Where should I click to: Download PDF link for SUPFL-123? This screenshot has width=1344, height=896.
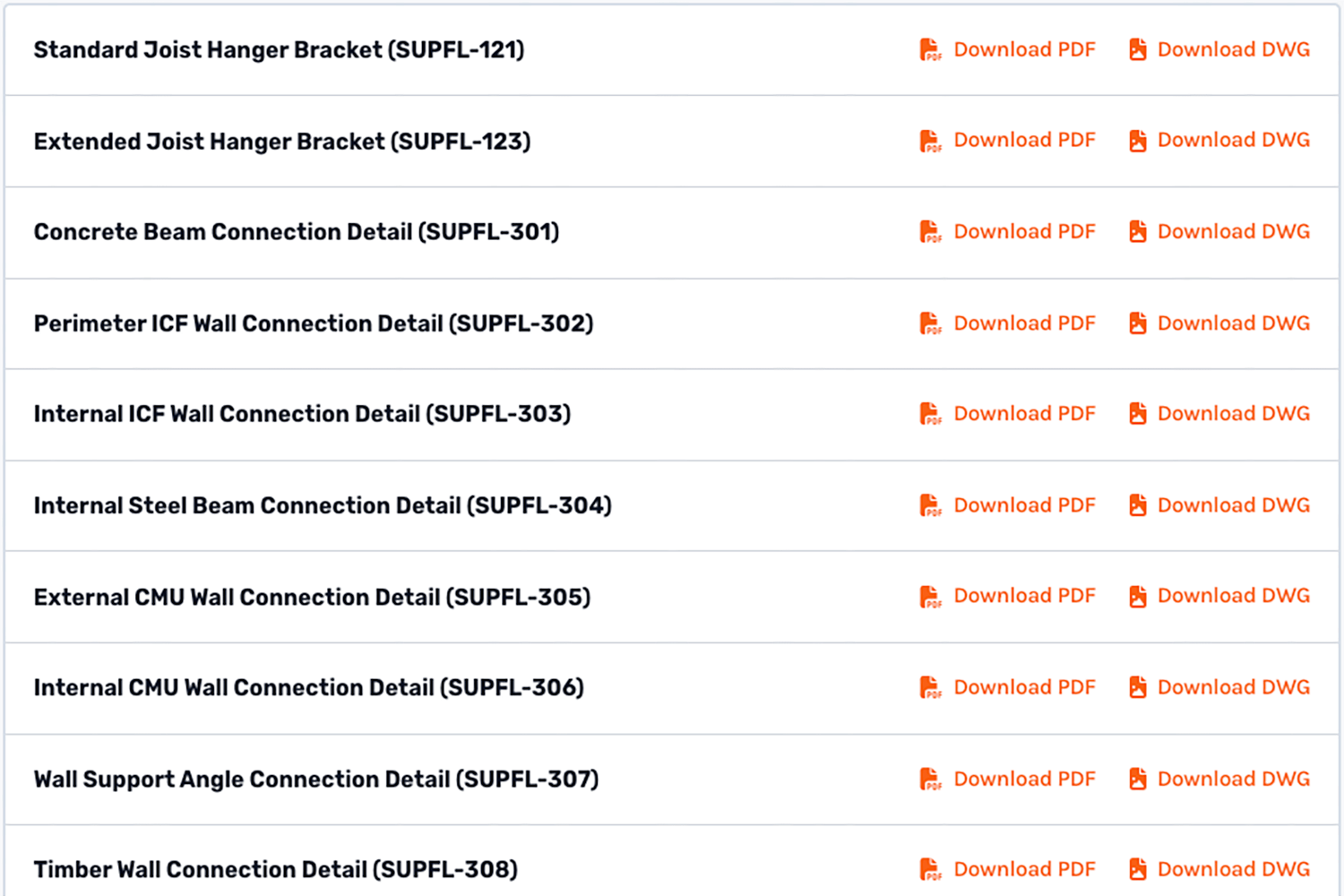pyautogui.click(x=1024, y=141)
